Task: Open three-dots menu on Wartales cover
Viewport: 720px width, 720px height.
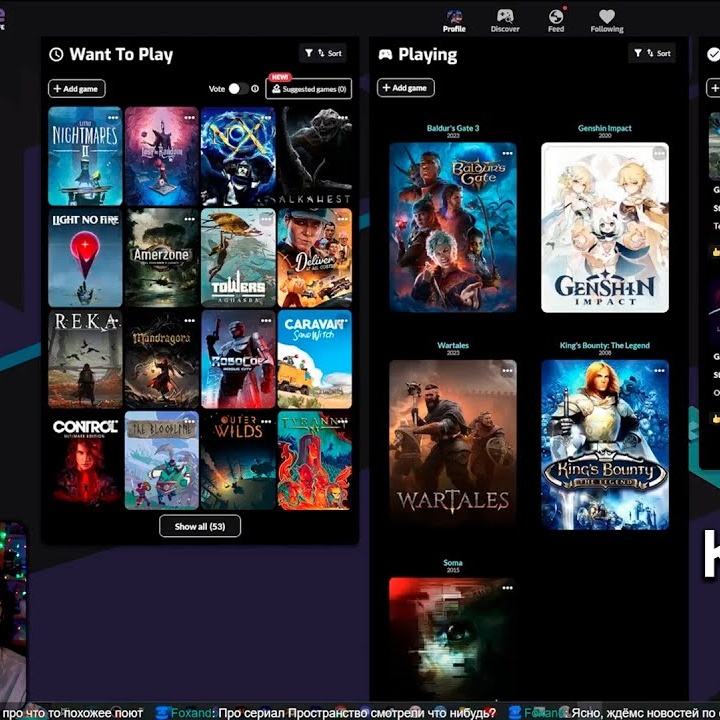Action: 507,370
